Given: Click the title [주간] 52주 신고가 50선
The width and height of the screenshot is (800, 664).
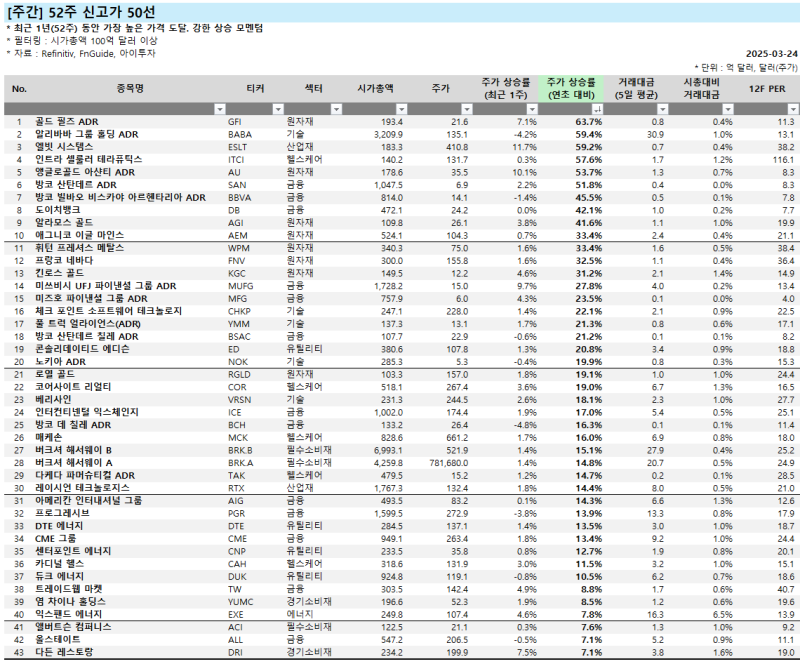Looking at the screenshot, I should tap(82, 12).
